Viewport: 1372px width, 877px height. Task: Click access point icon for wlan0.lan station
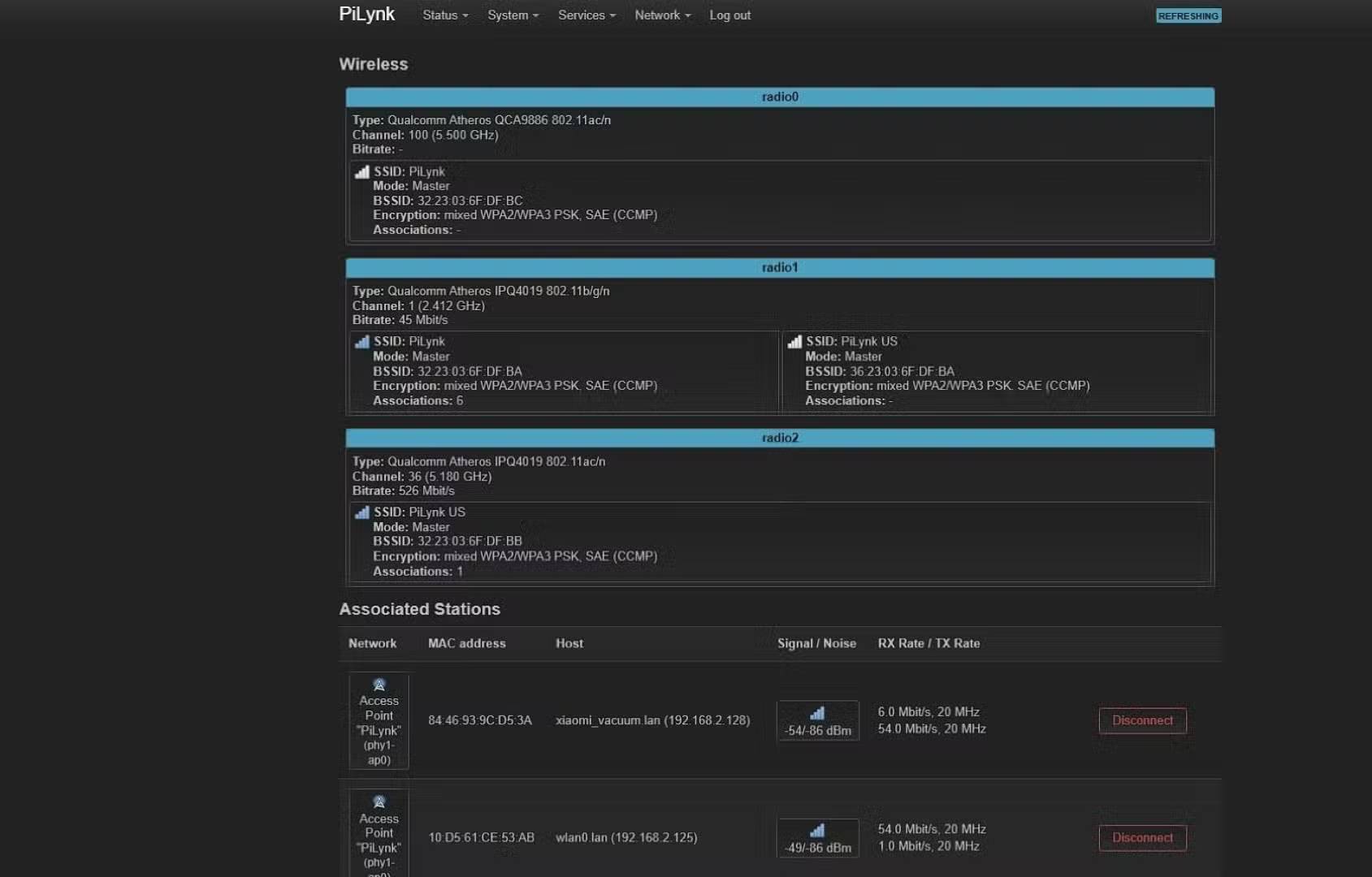coord(379,802)
